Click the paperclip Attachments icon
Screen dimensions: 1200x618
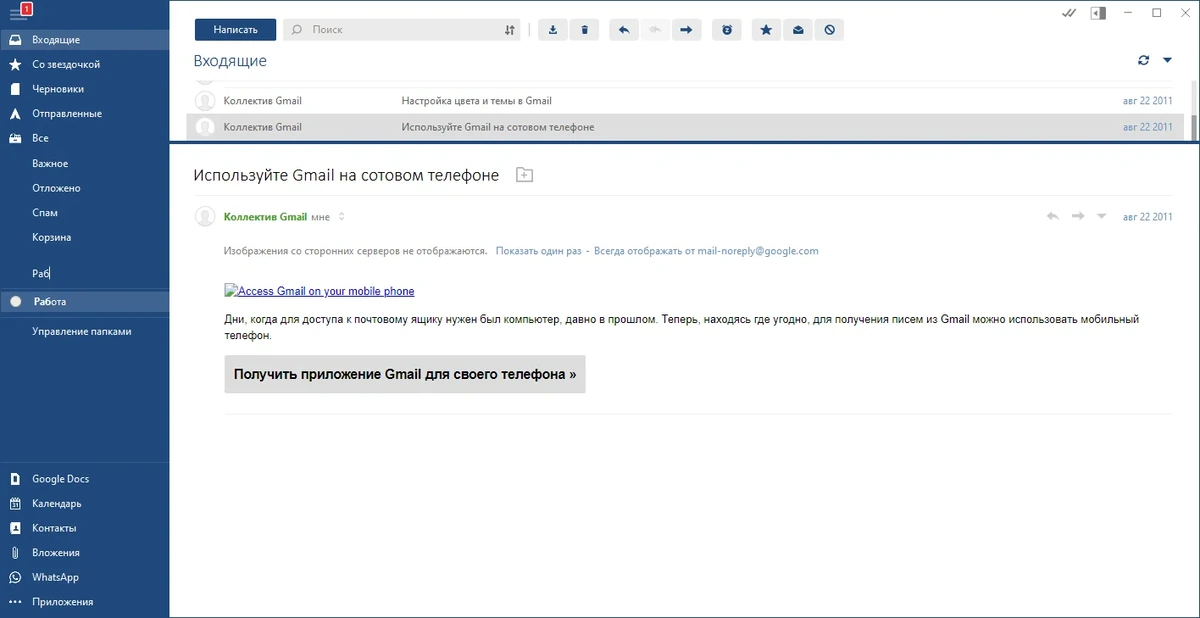[x=15, y=552]
